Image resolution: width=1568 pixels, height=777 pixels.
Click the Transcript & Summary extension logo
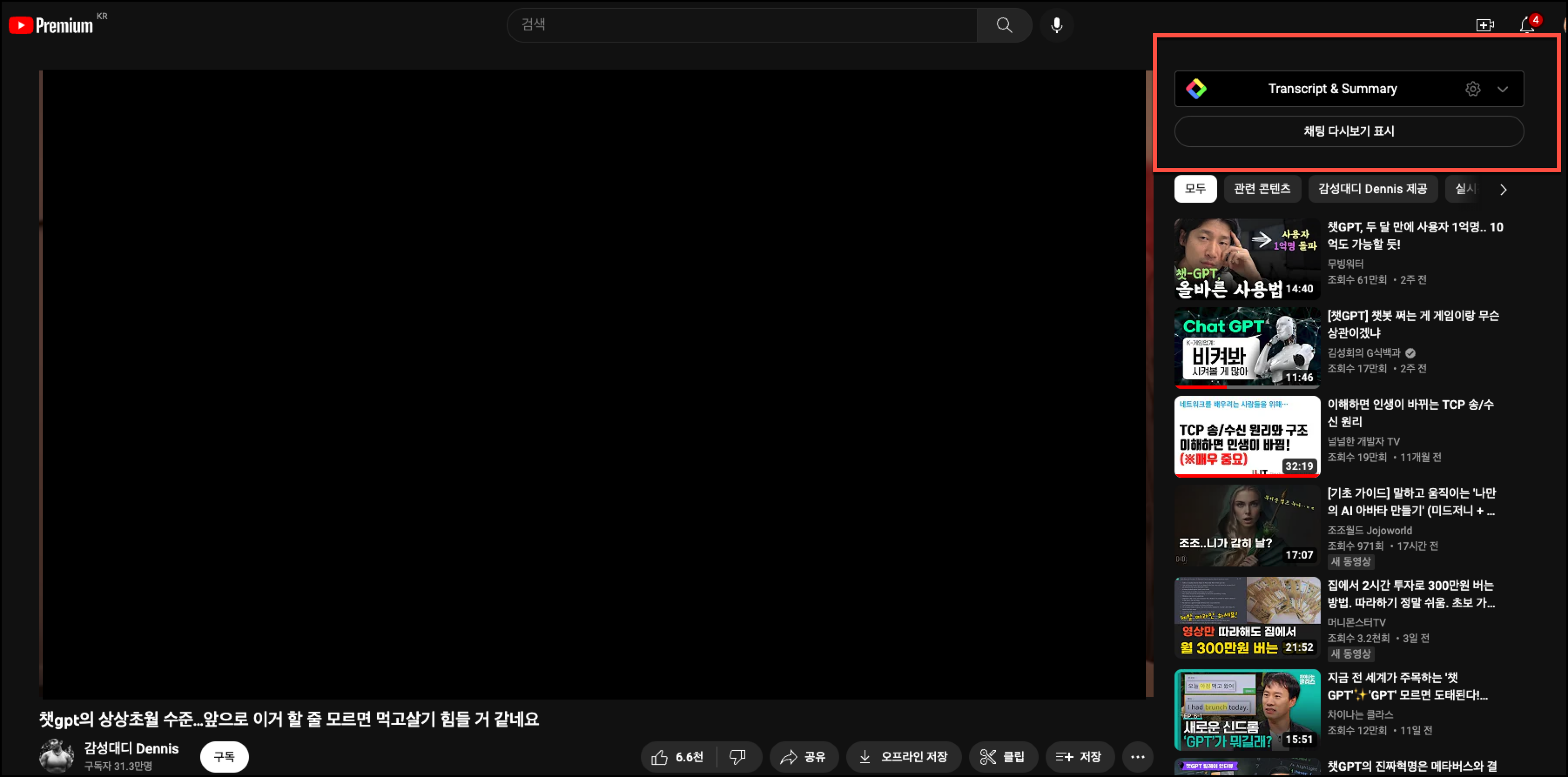click(1197, 88)
